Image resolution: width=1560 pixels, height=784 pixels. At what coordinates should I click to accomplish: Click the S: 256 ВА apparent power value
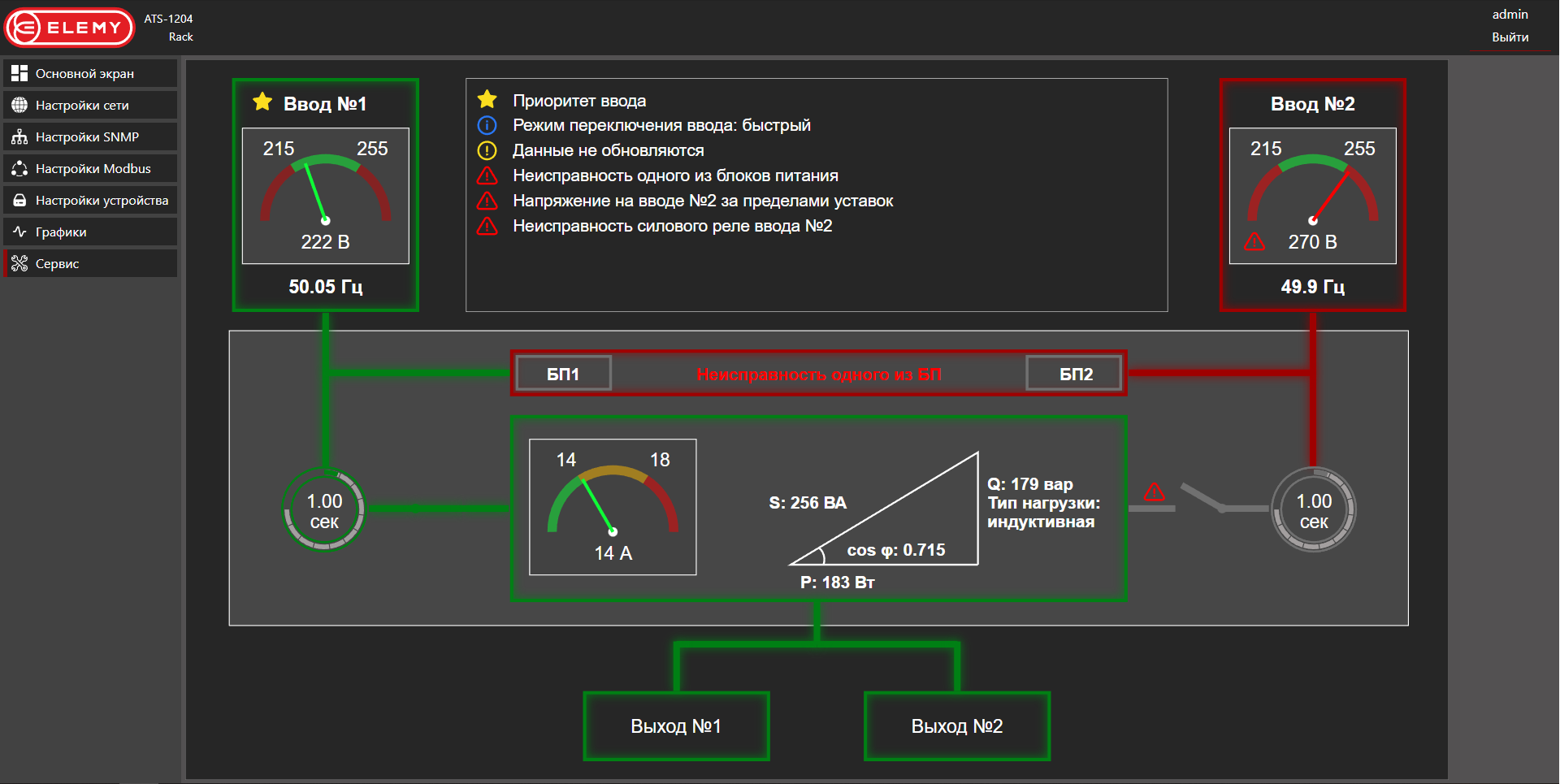(x=808, y=503)
